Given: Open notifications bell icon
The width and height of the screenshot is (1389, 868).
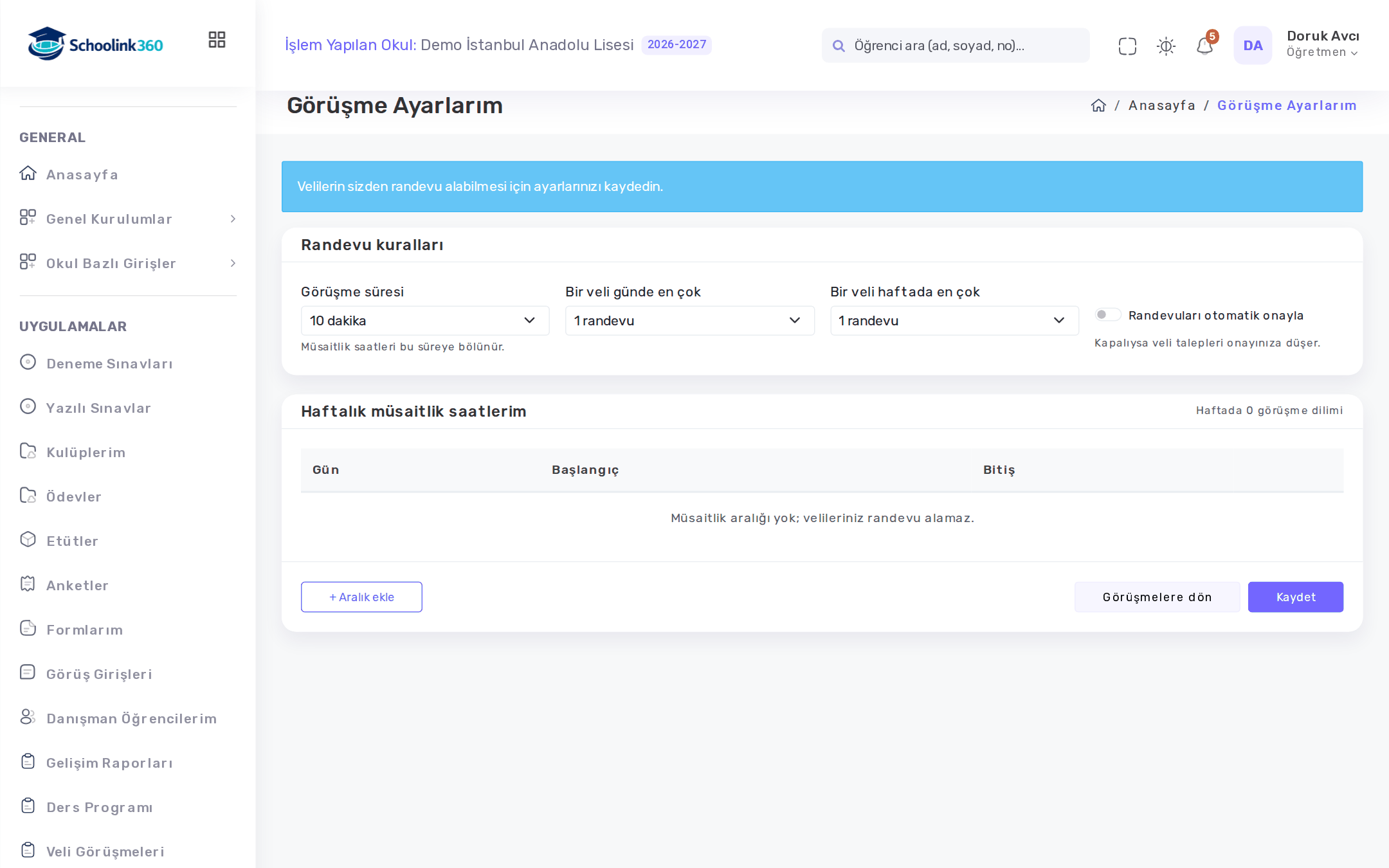Looking at the screenshot, I should (x=1204, y=46).
